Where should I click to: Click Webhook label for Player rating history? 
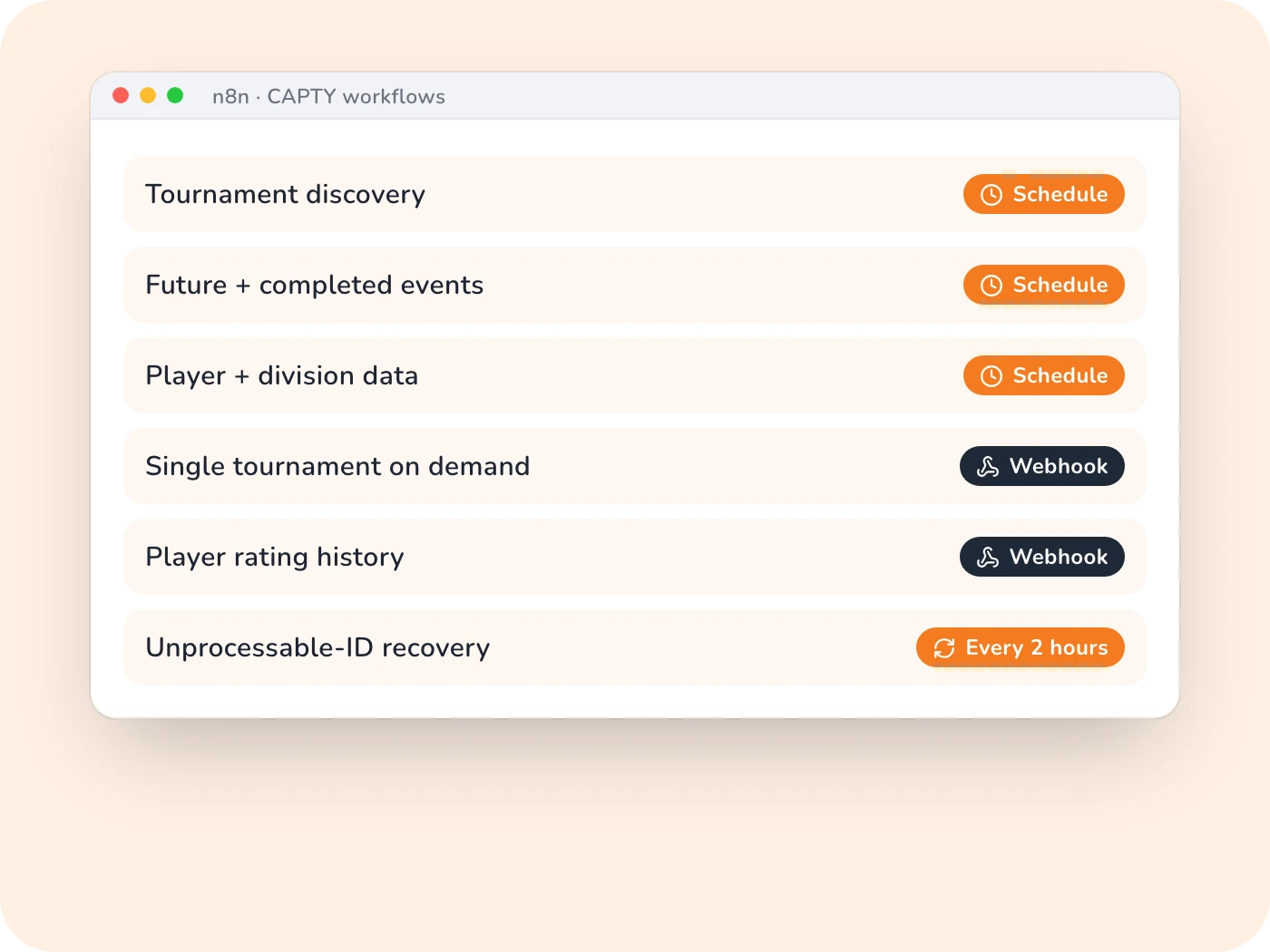1059,557
